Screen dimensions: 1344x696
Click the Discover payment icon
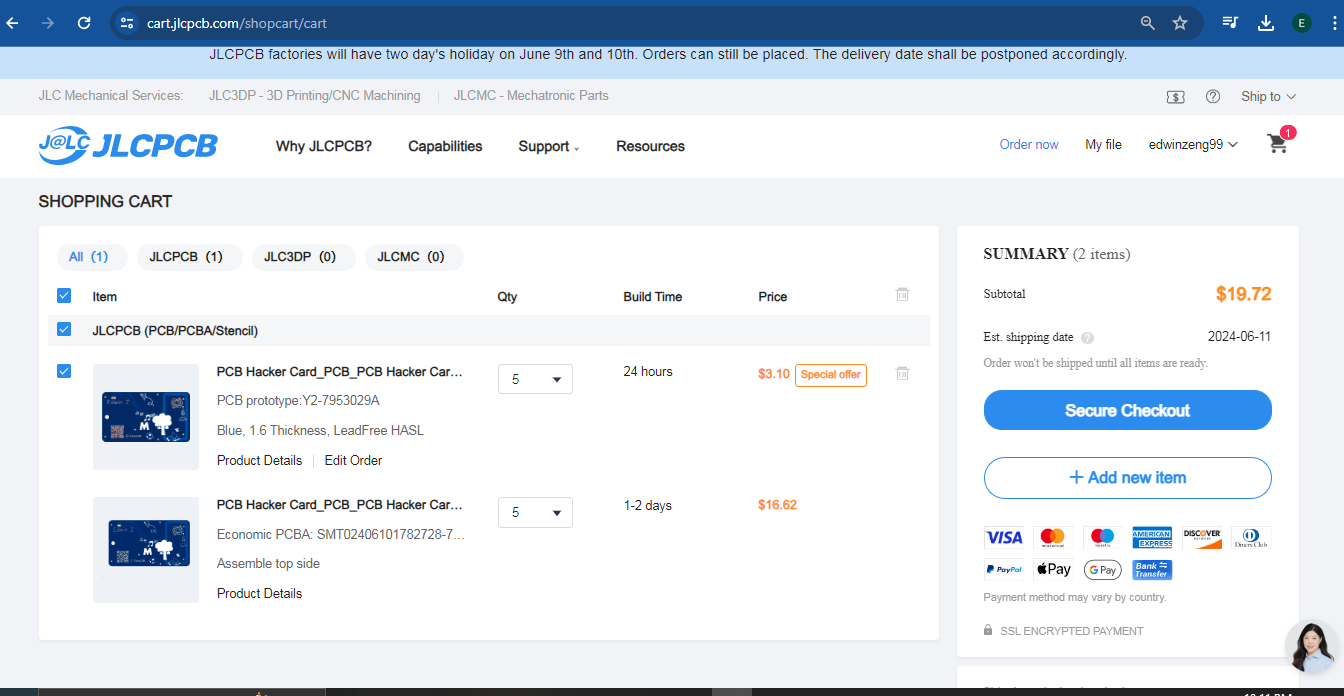tap(1202, 538)
